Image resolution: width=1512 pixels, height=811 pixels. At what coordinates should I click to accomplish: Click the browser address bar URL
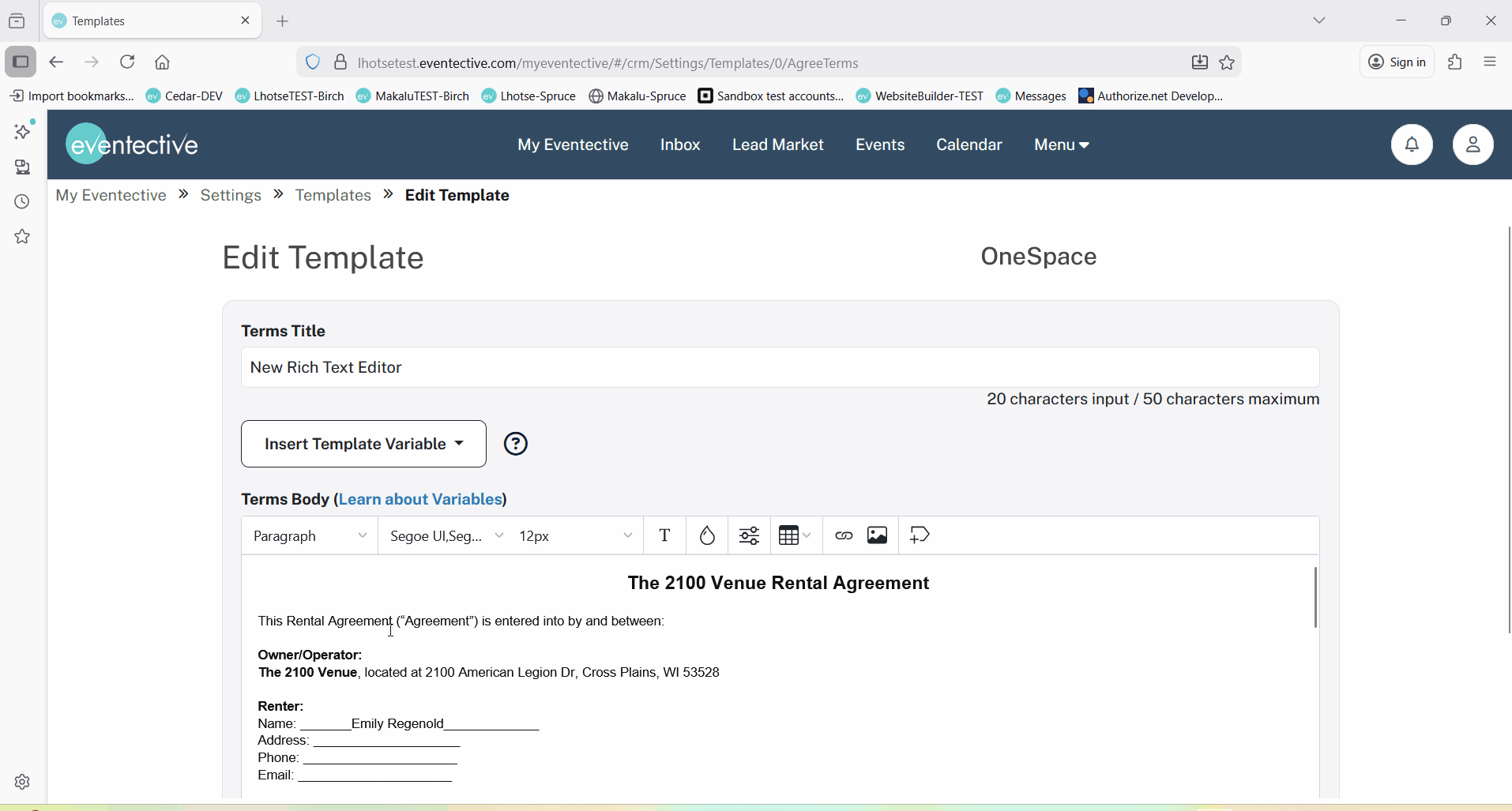[x=607, y=63]
